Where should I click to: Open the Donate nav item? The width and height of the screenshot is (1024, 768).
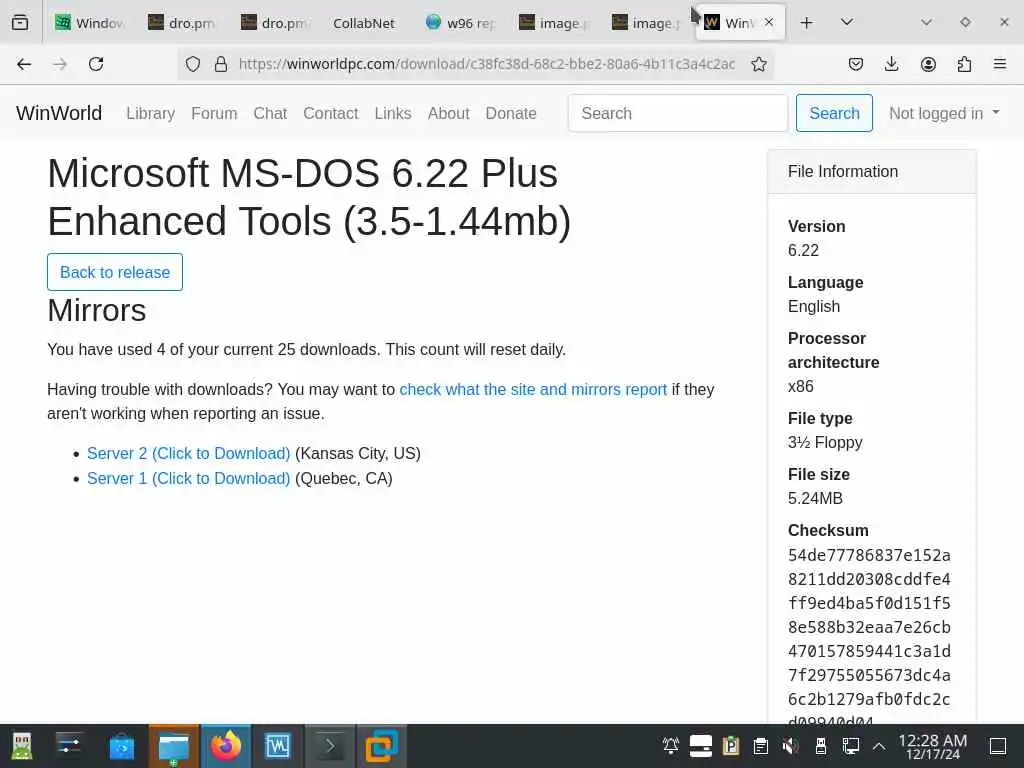coord(511,114)
